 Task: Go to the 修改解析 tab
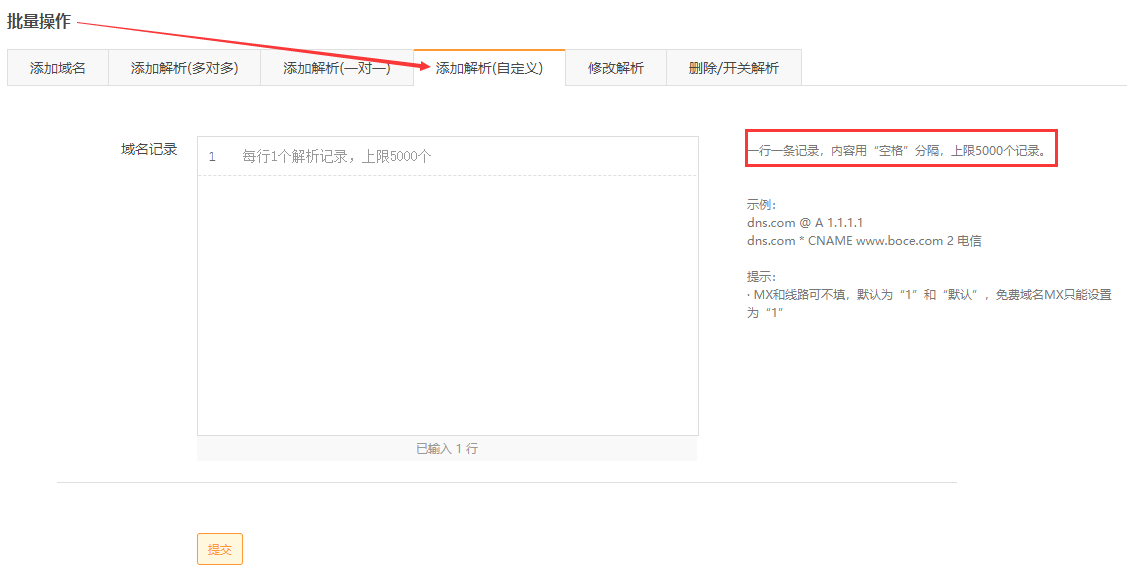pyautogui.click(x=615, y=68)
